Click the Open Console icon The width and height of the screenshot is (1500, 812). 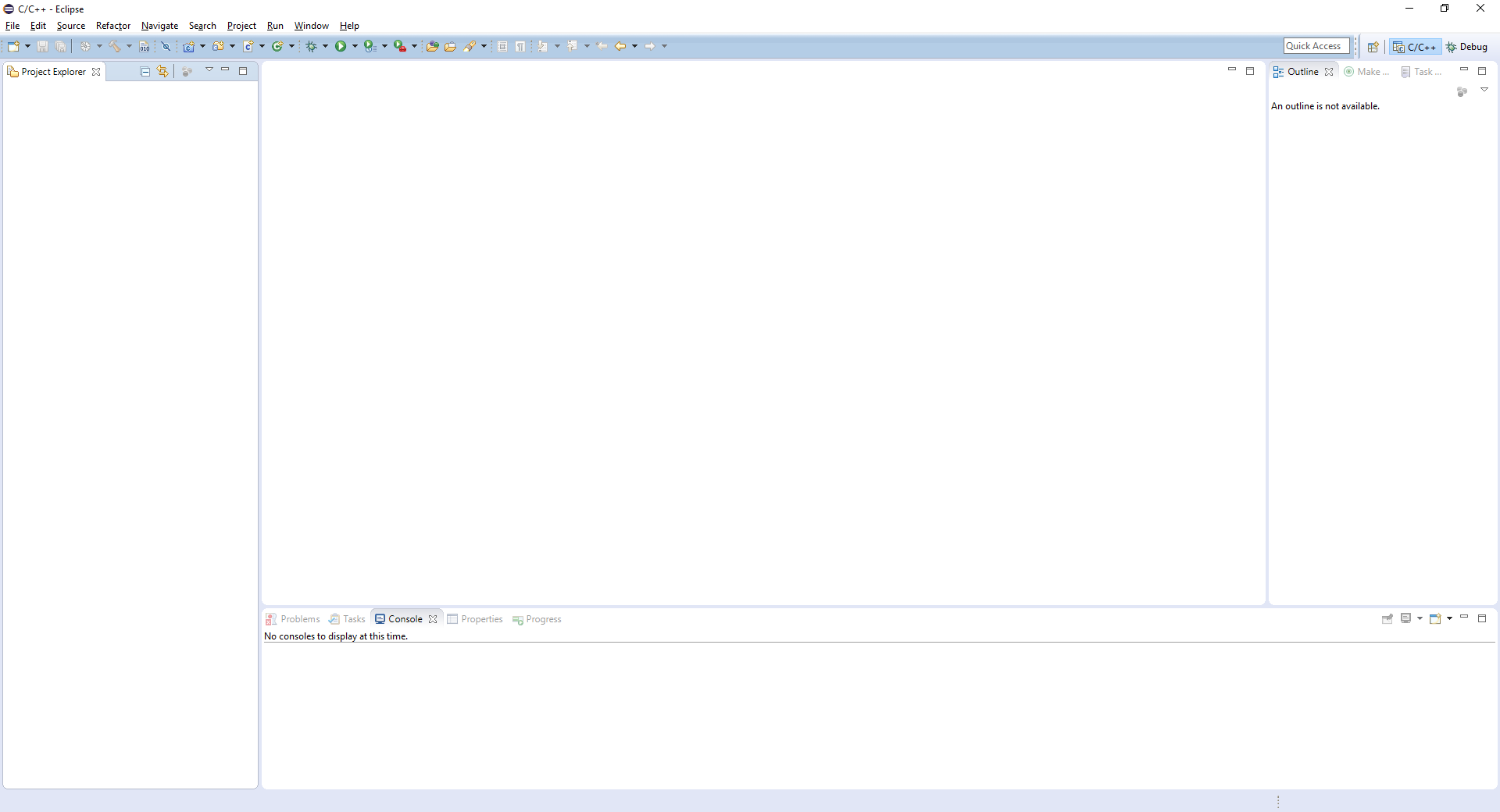tap(1435, 619)
